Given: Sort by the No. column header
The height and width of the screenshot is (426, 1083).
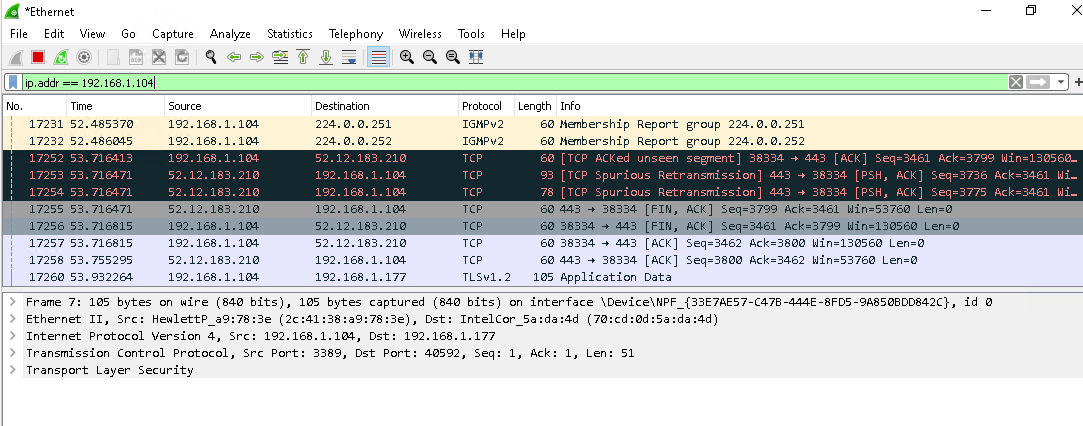Looking at the screenshot, I should coord(35,106).
